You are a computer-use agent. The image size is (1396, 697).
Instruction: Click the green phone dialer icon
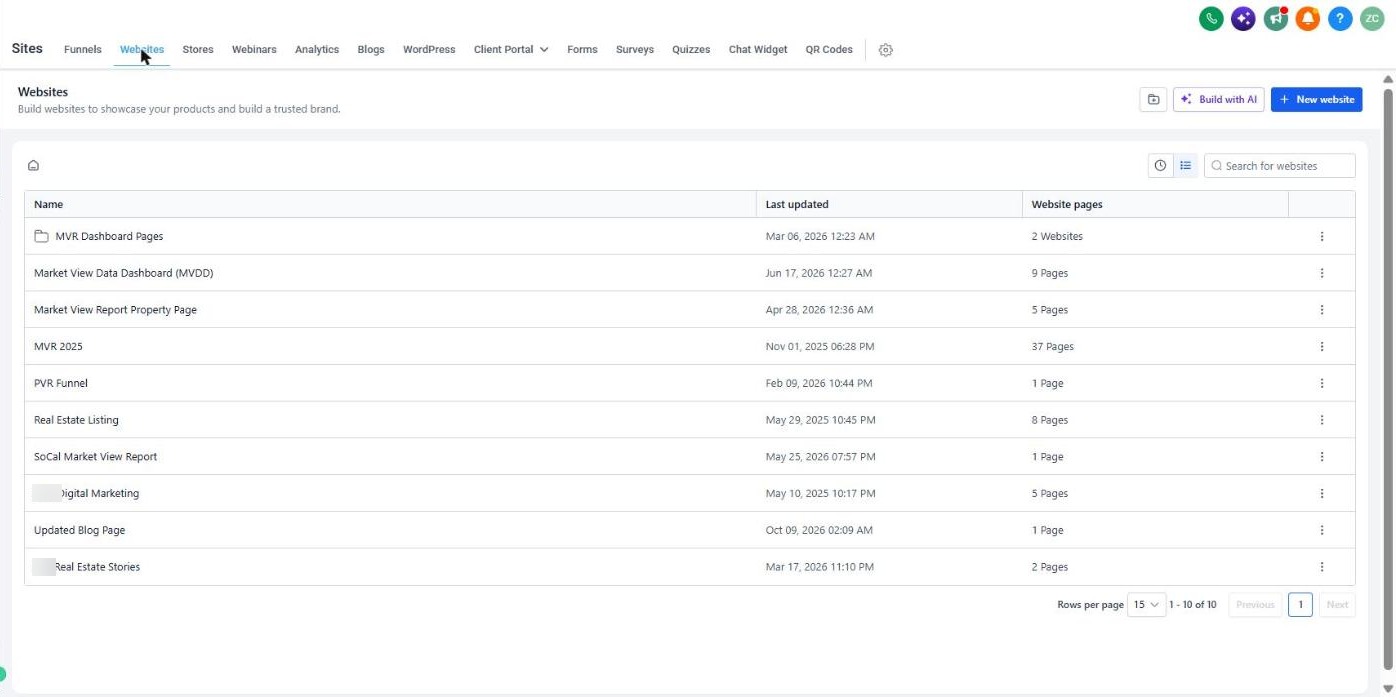1211,18
